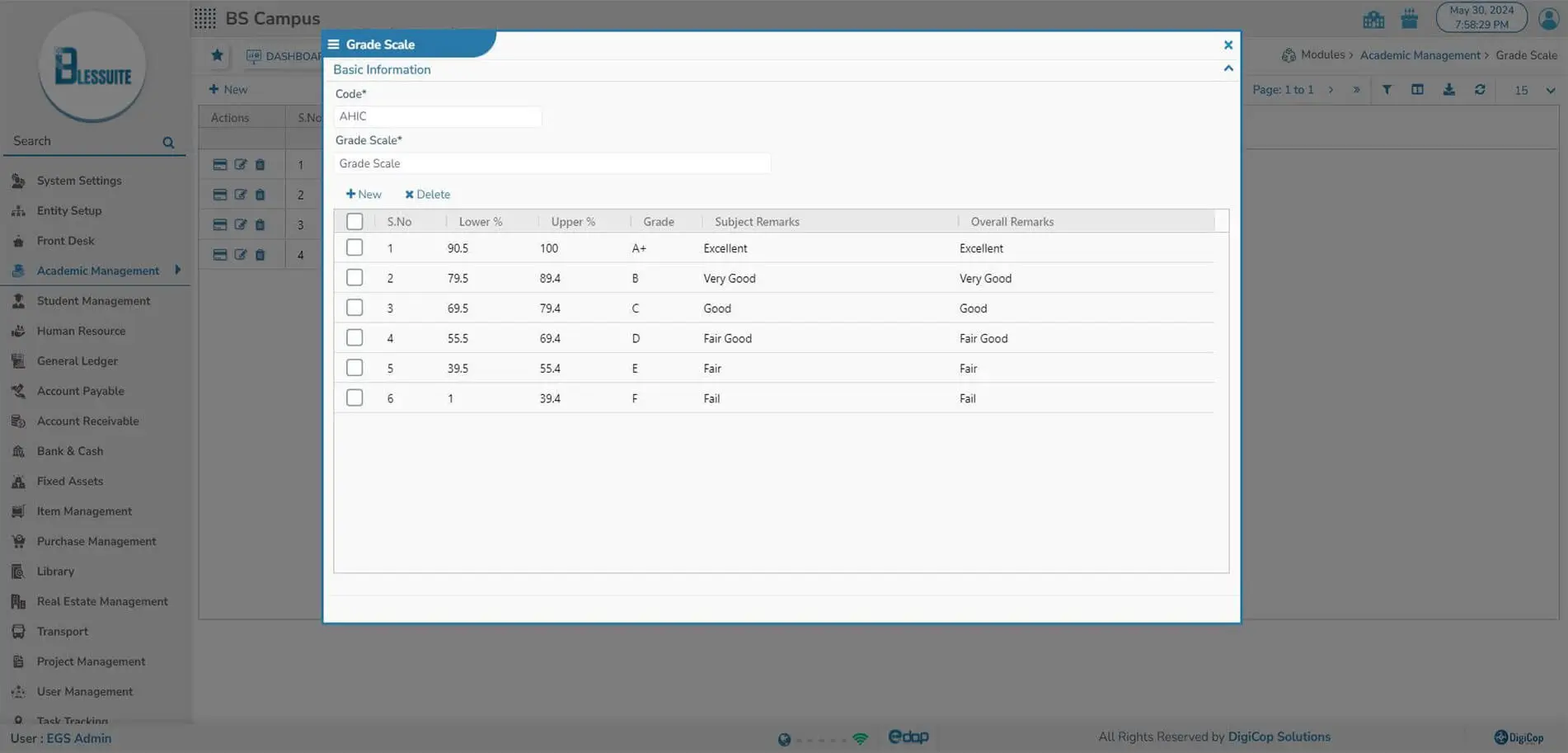Open the app grid launcher icon
The image size is (1568, 753).
coord(205,18)
